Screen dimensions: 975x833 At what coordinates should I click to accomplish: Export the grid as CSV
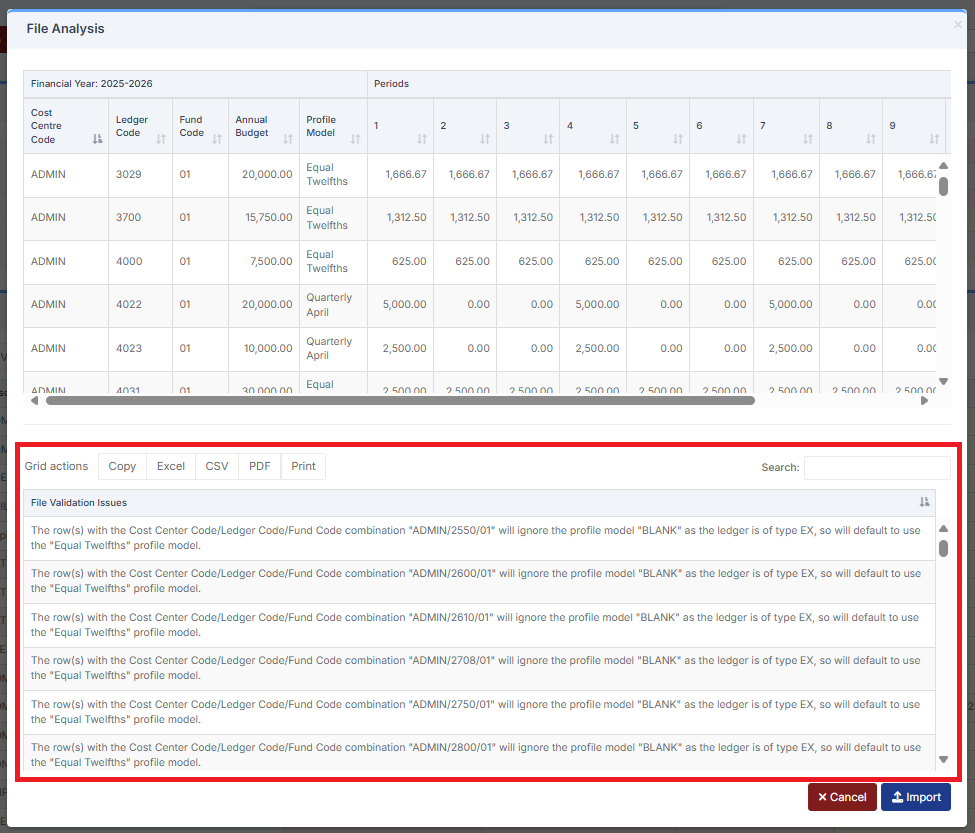pyautogui.click(x=216, y=466)
